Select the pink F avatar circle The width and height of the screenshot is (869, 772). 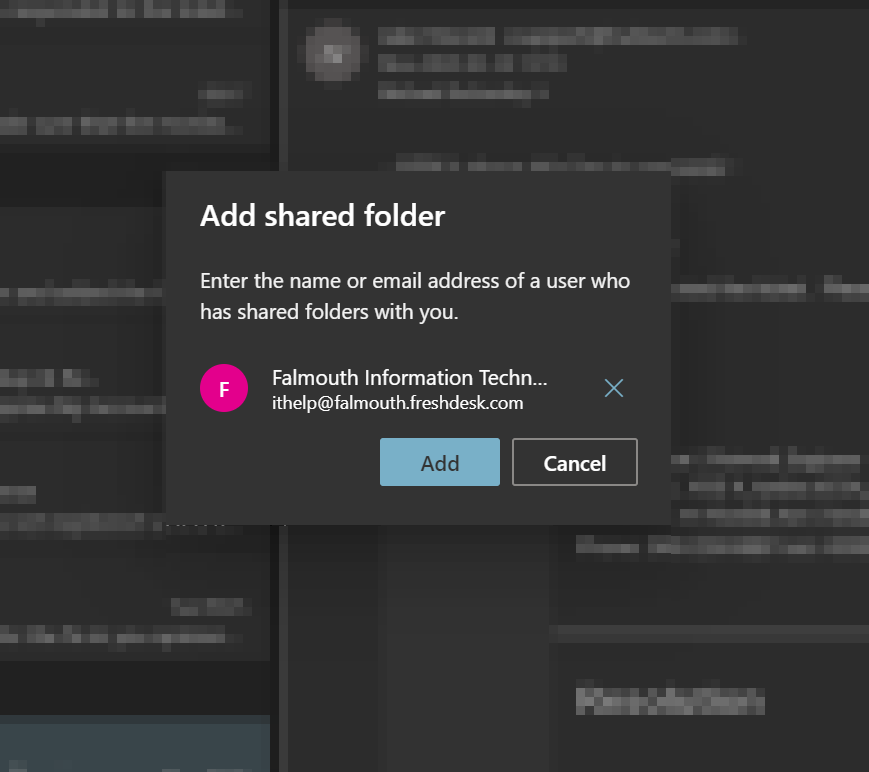[x=224, y=388]
